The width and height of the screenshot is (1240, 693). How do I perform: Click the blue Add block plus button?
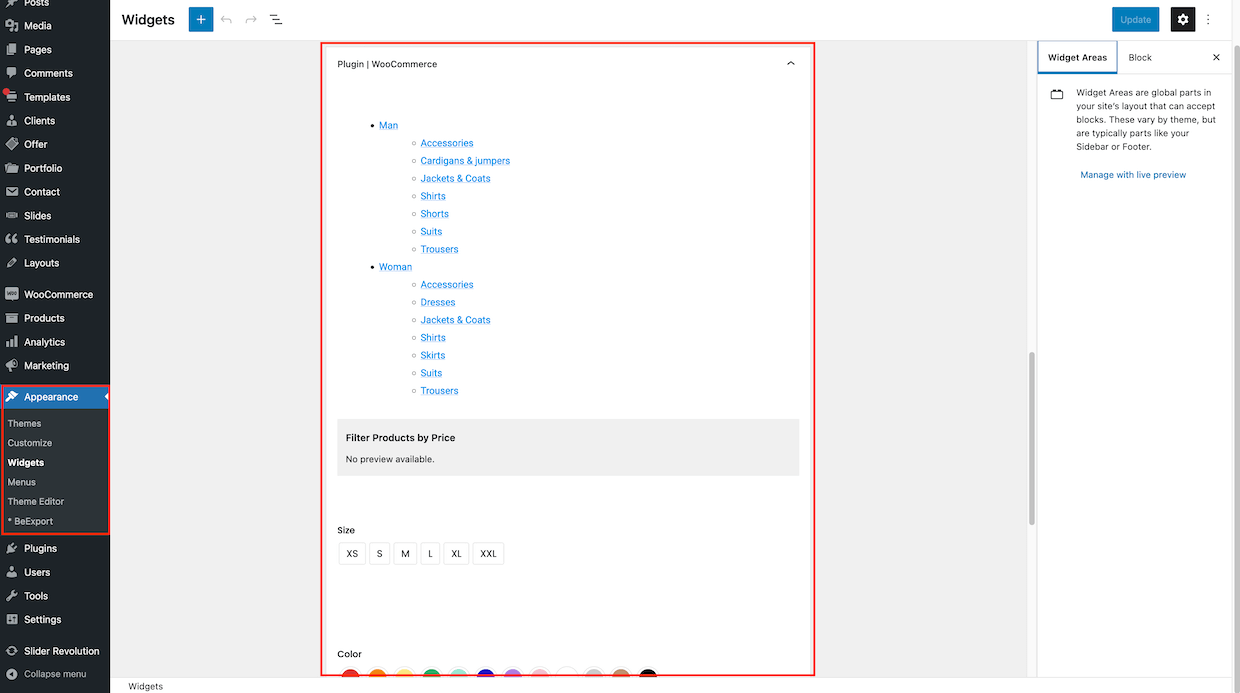(201, 19)
